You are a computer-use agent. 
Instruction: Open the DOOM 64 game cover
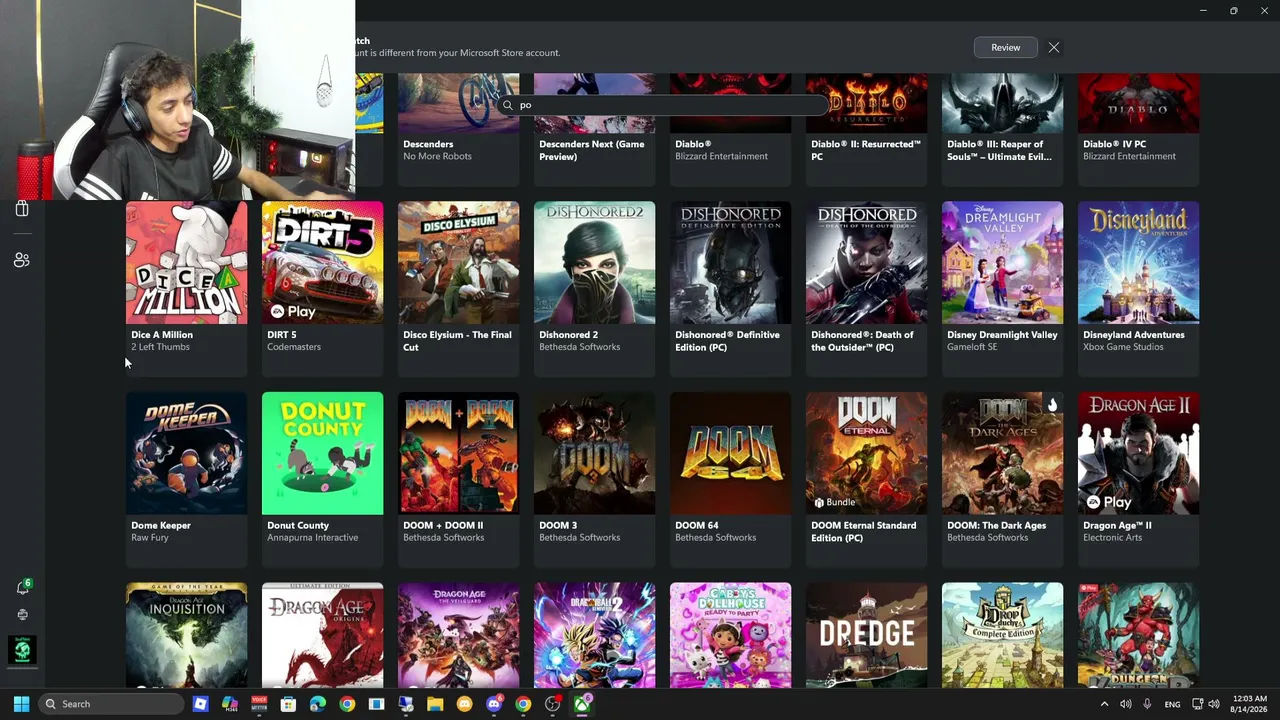(x=730, y=453)
